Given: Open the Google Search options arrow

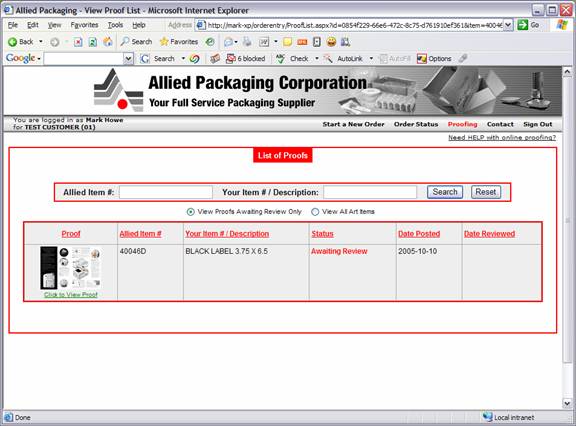Looking at the screenshot, I should pos(183,58).
